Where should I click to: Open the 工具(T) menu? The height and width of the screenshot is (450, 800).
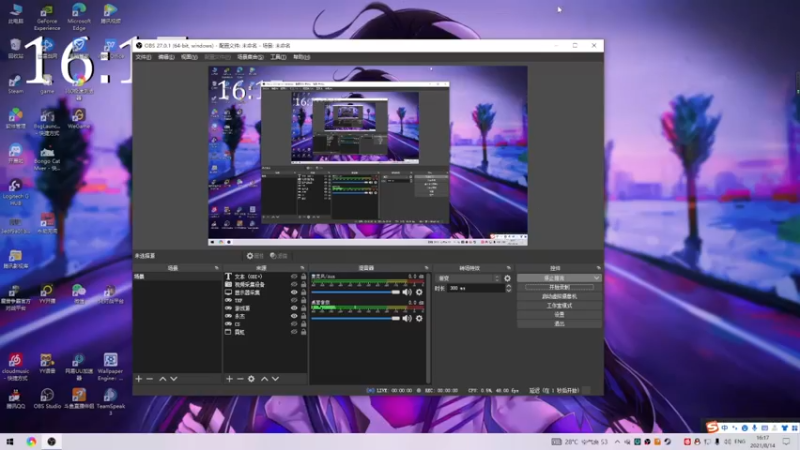coord(278,57)
